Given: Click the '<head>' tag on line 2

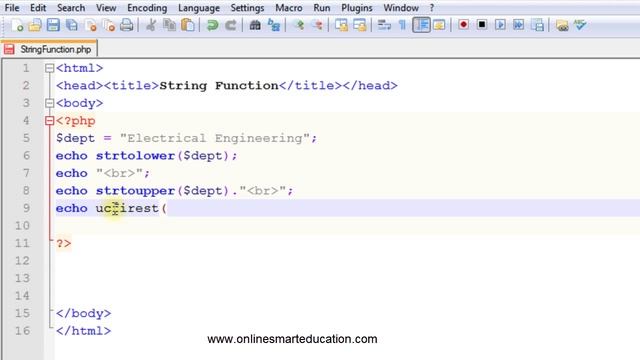Looking at the screenshot, I should (x=80, y=86).
